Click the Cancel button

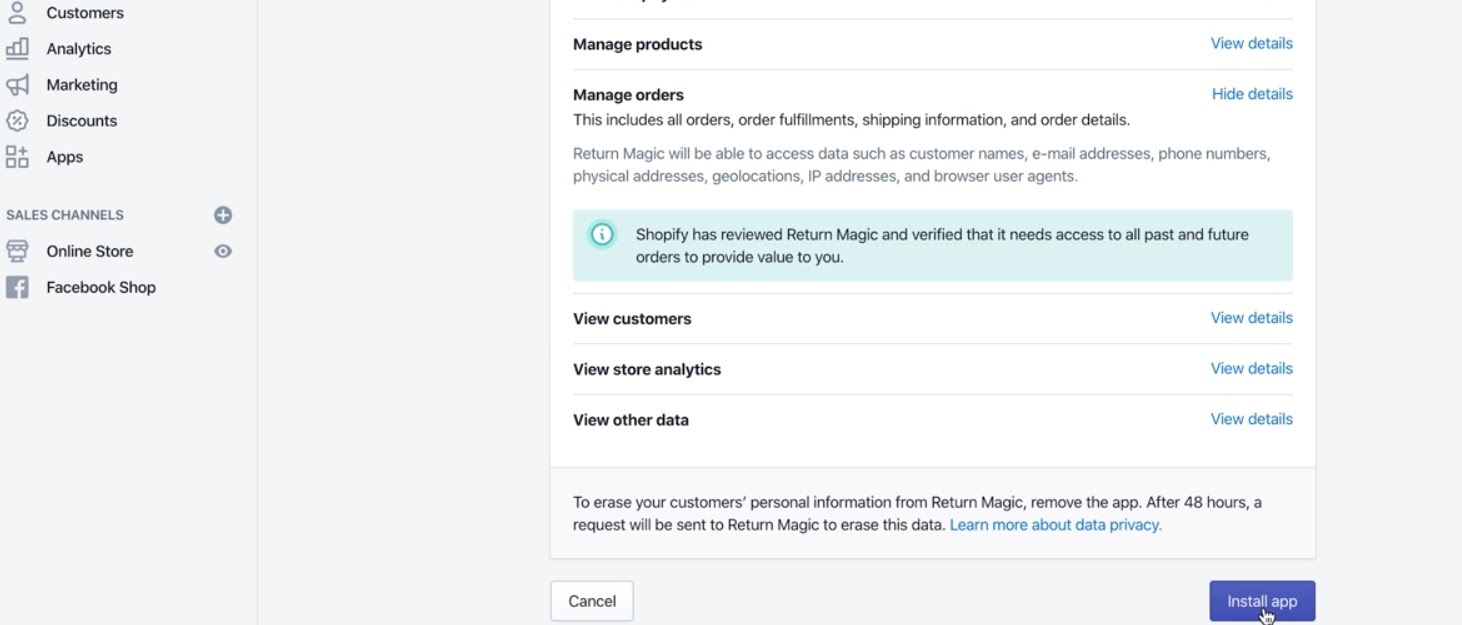pos(591,601)
